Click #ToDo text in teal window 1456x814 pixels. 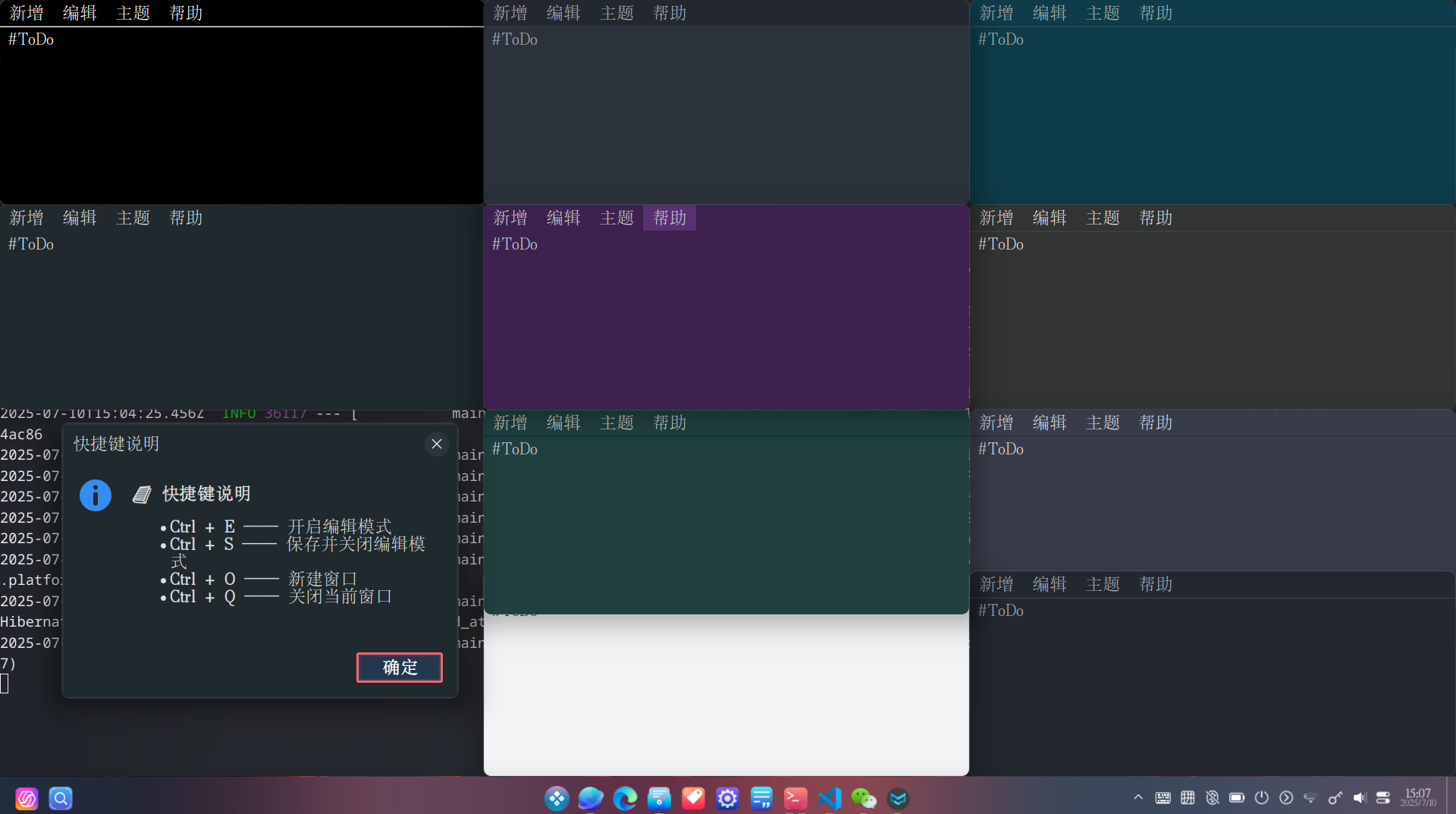coord(1001,39)
